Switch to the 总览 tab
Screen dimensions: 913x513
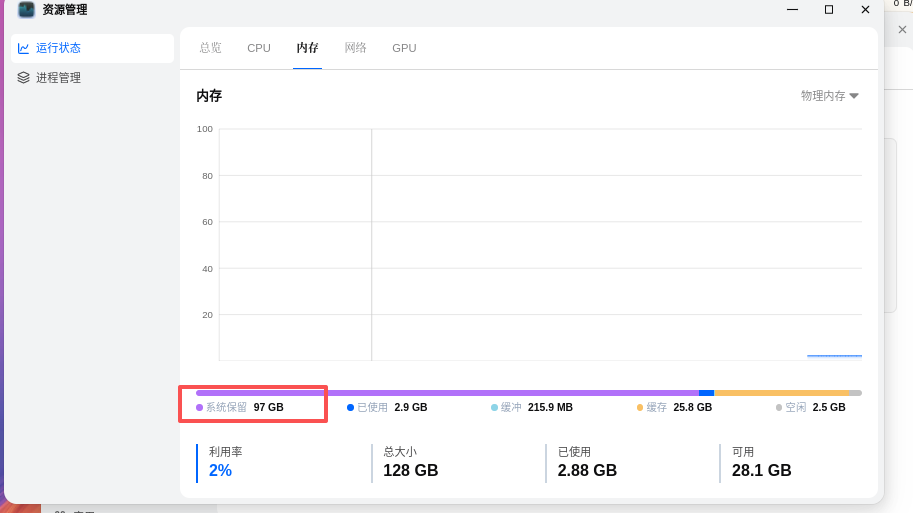(x=210, y=48)
